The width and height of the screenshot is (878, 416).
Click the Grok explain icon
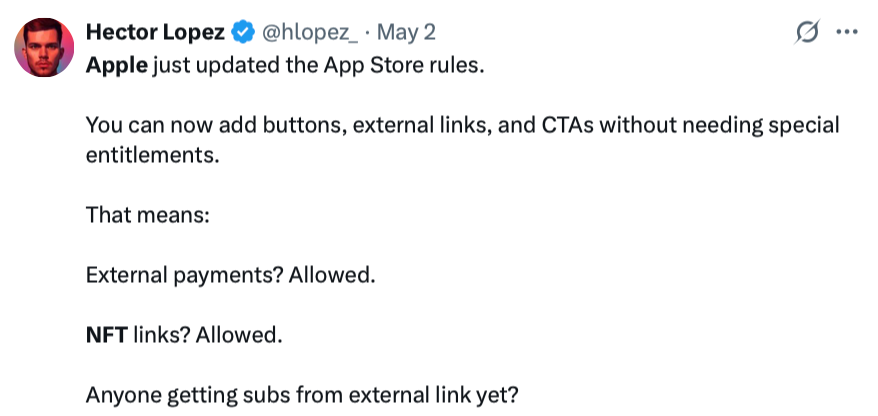[806, 33]
